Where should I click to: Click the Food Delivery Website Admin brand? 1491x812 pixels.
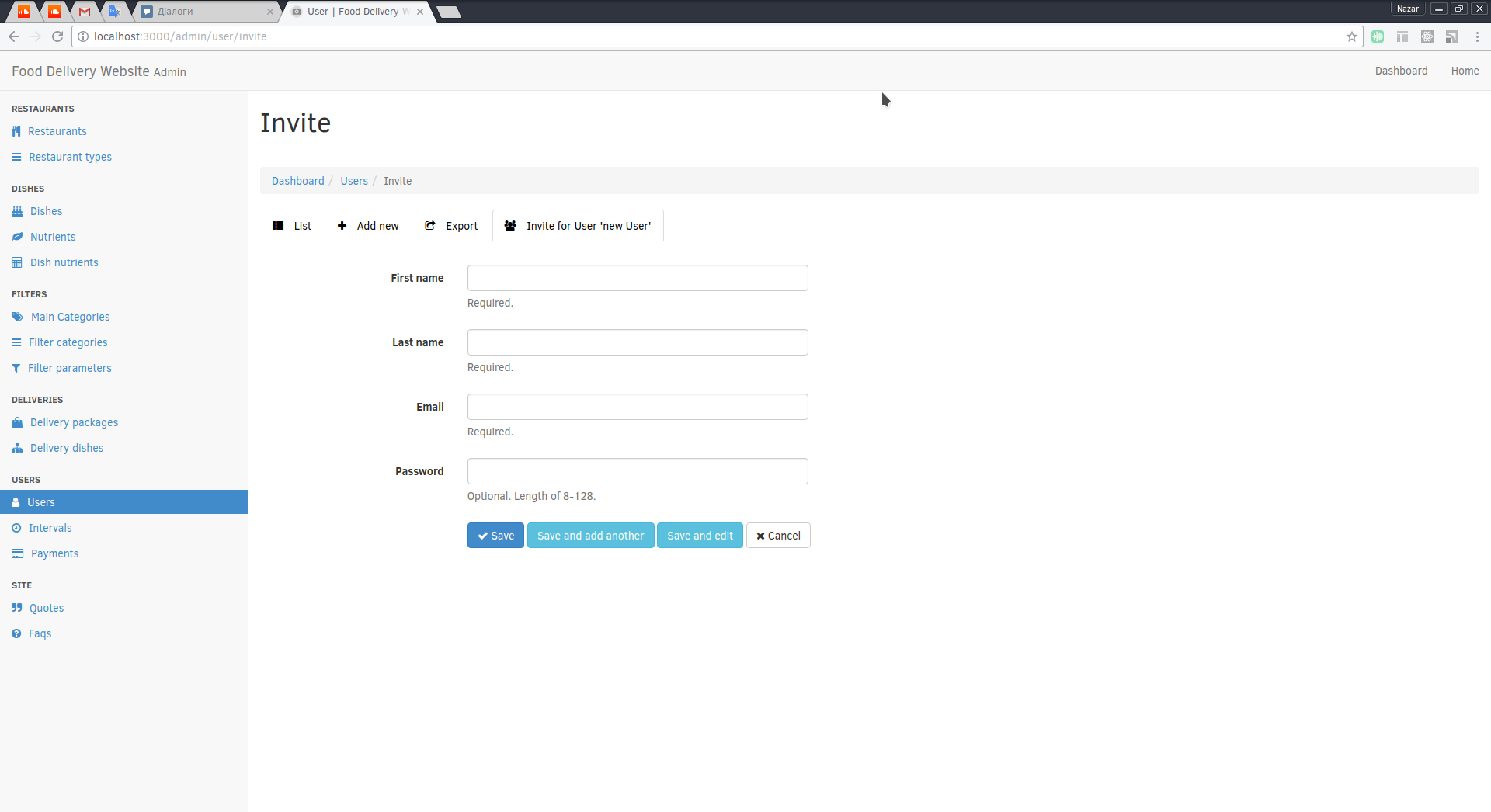99,71
